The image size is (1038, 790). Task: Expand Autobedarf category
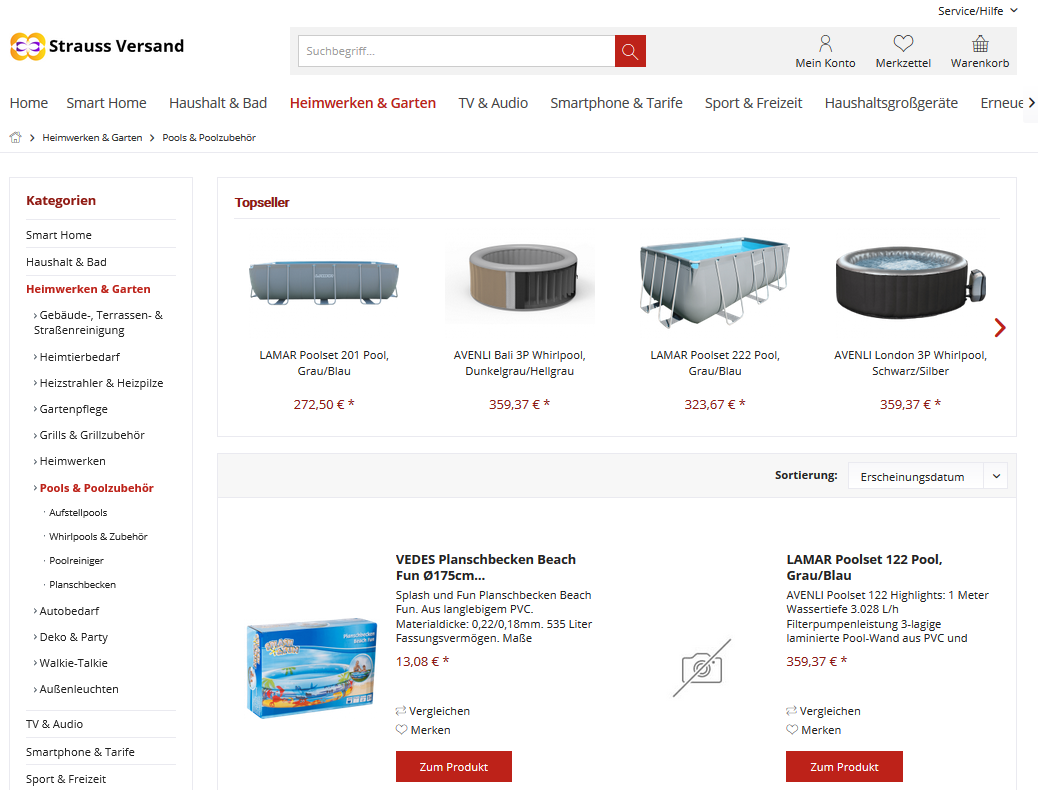[x=66, y=611]
